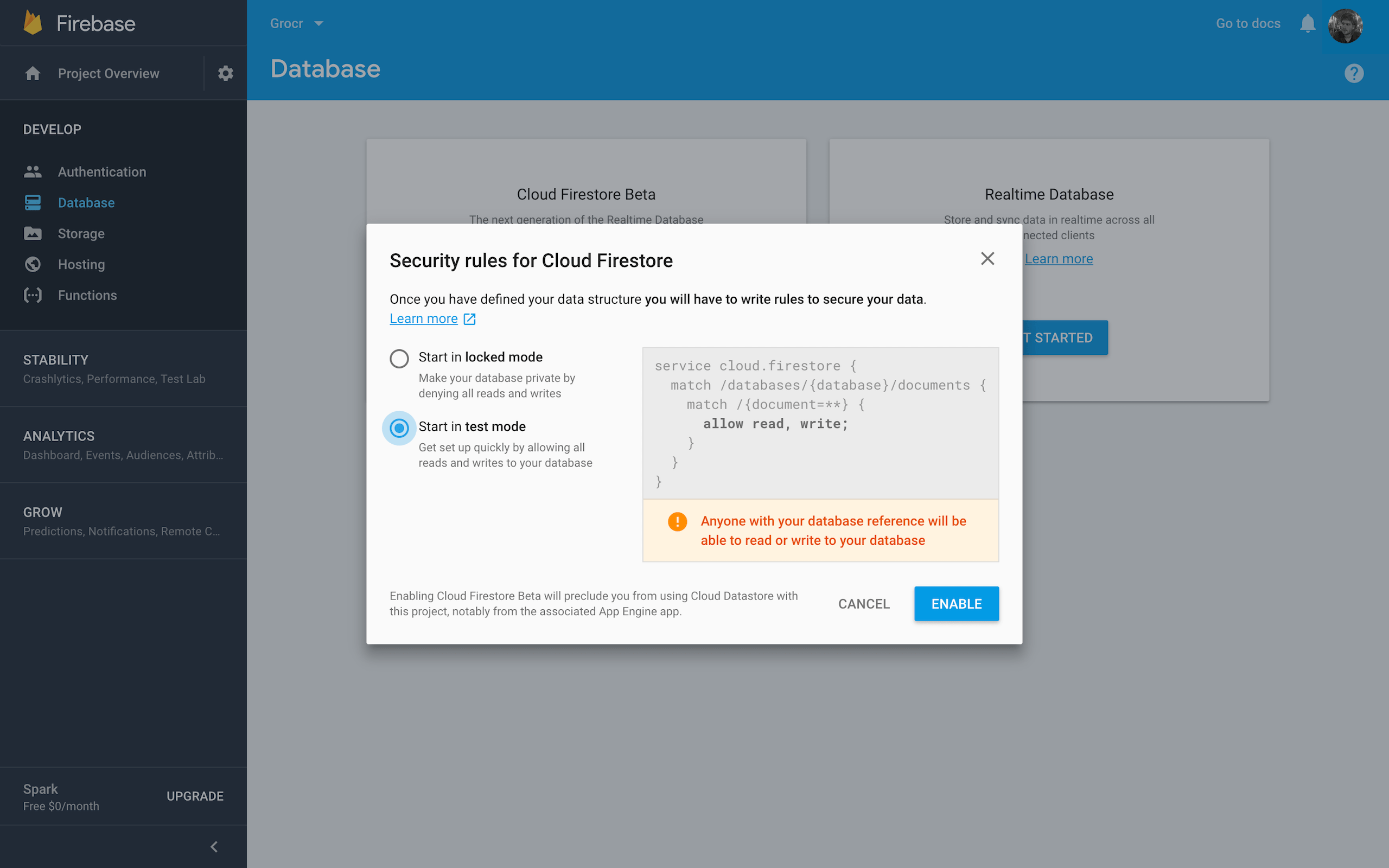Open the Grocr project switcher

296,23
